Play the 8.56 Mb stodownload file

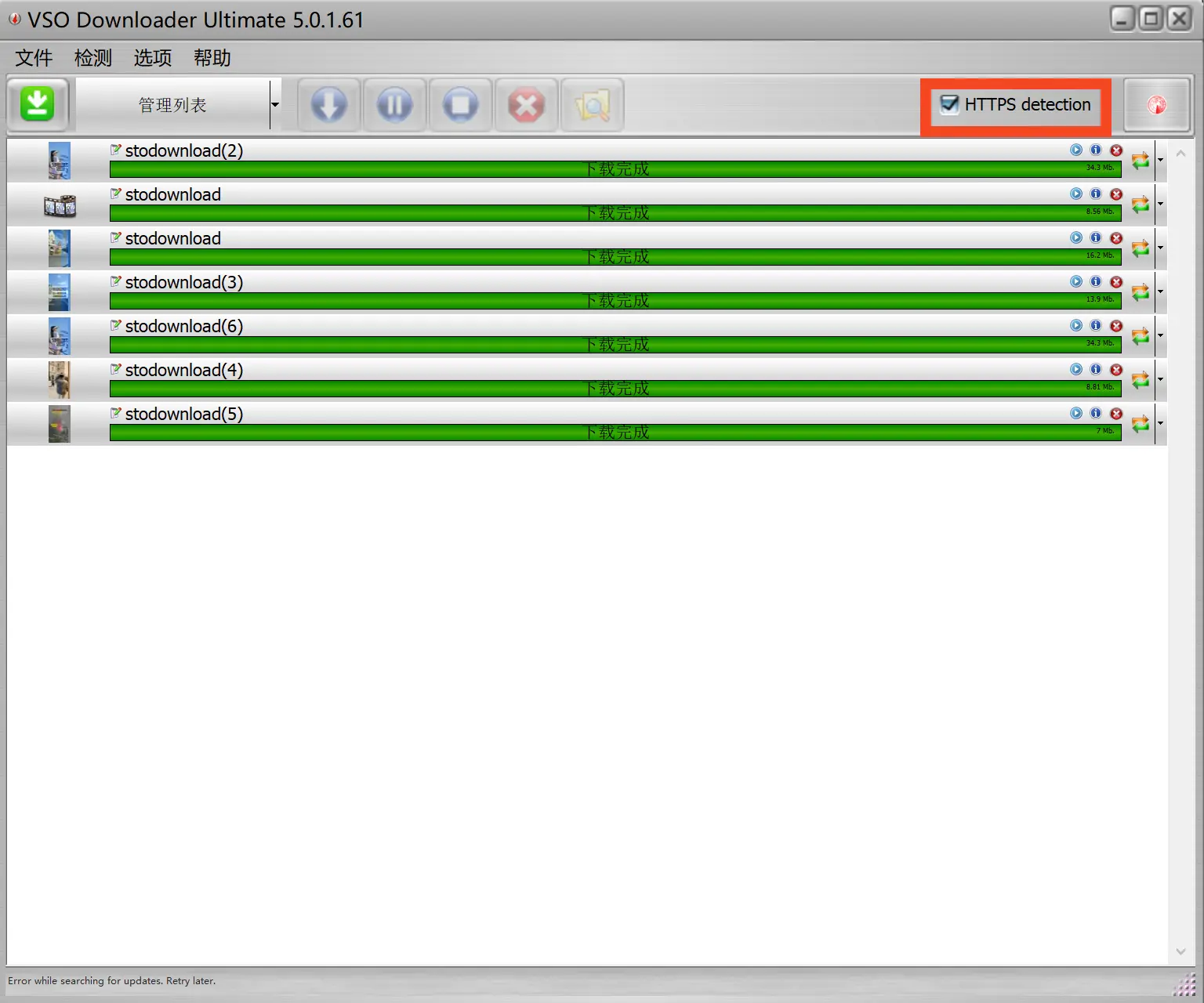(1076, 194)
